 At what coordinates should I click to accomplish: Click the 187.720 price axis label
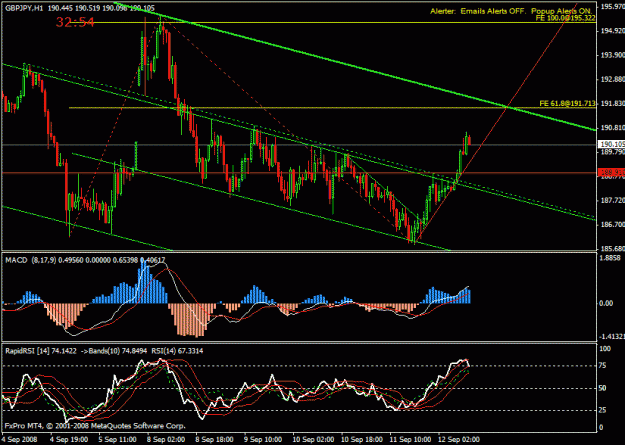coord(613,200)
